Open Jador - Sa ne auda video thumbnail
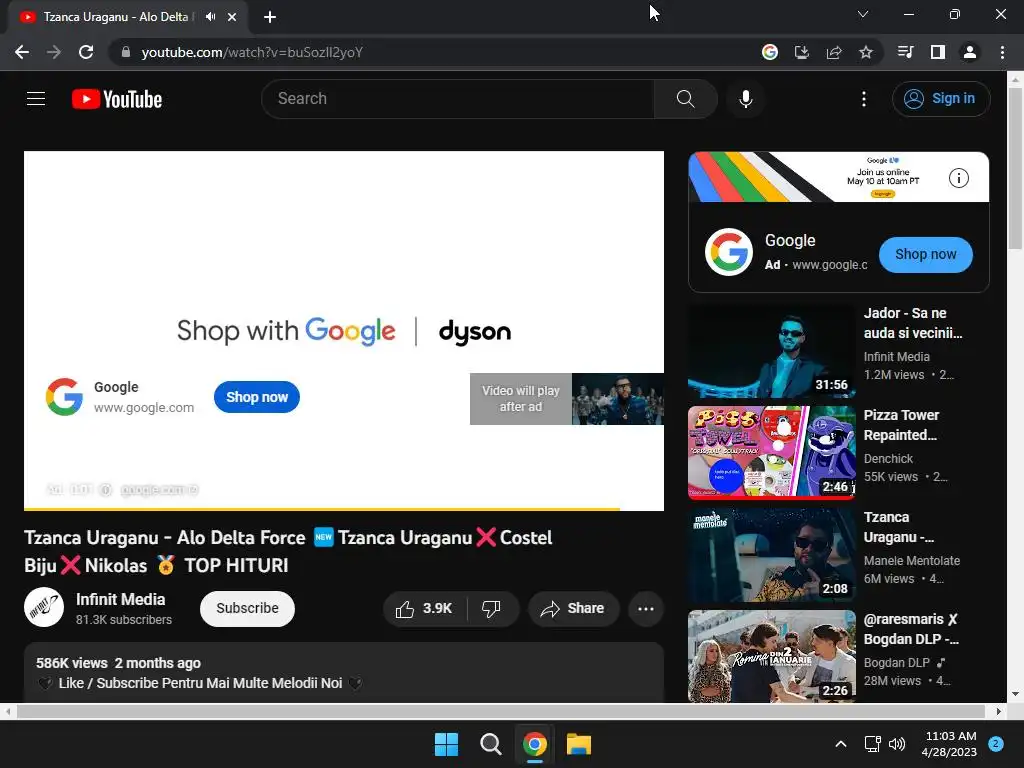The height and width of the screenshot is (768, 1024). point(771,351)
